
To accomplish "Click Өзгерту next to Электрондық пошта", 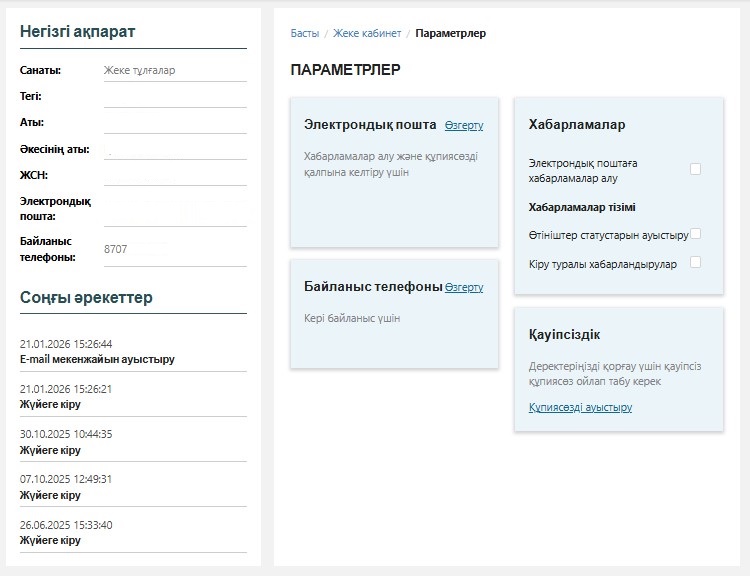I will pos(464,126).
